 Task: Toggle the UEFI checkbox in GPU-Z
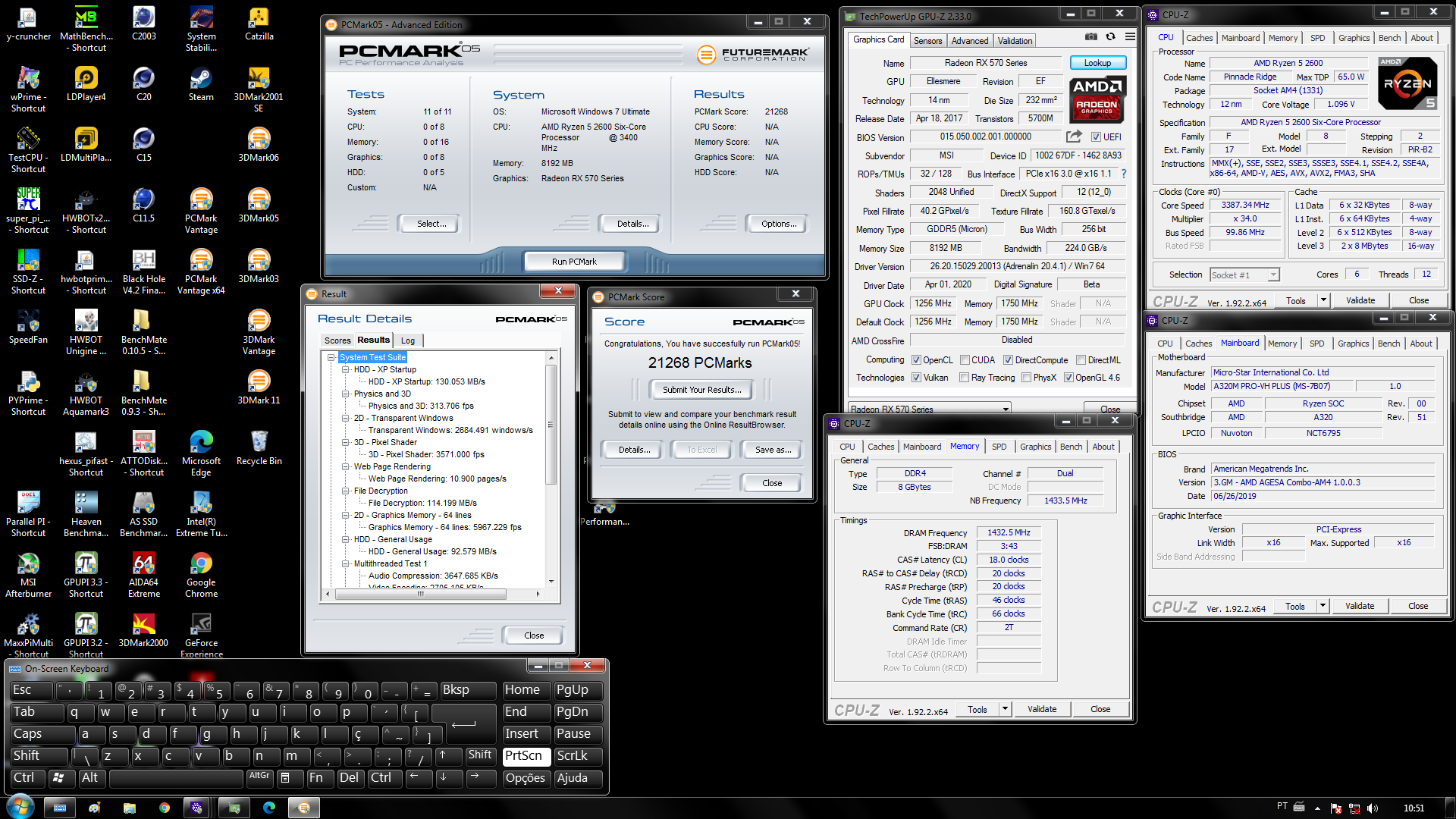click(x=1096, y=137)
